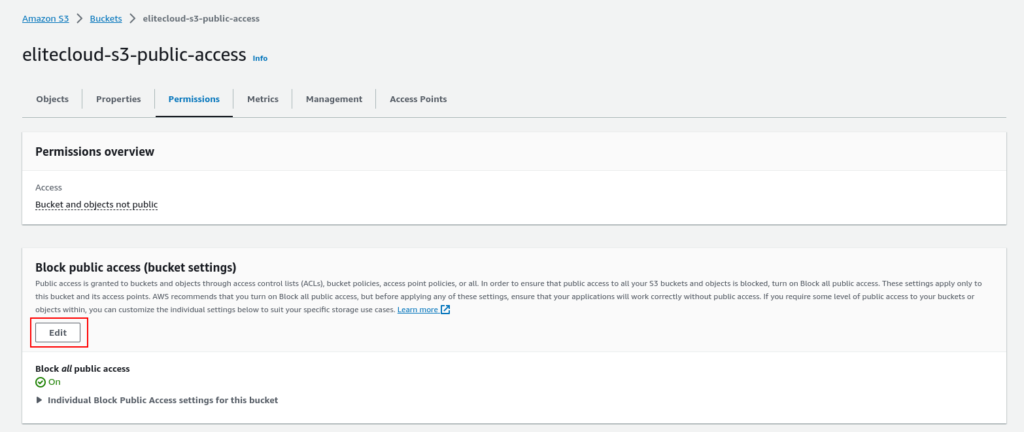The image size is (1024, 432).
Task: Open the Management tab
Action: click(x=334, y=99)
